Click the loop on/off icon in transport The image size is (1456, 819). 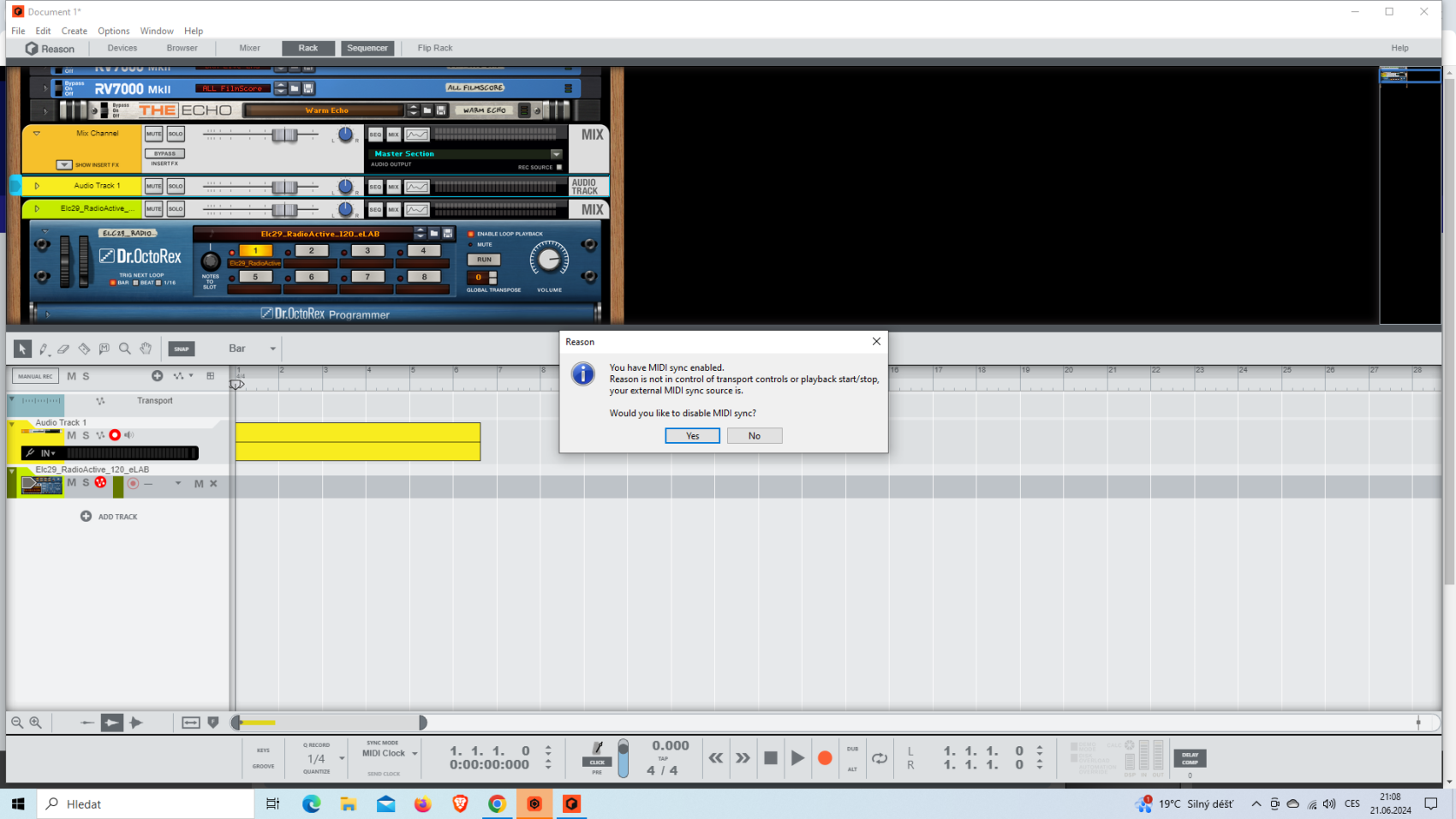click(879, 758)
